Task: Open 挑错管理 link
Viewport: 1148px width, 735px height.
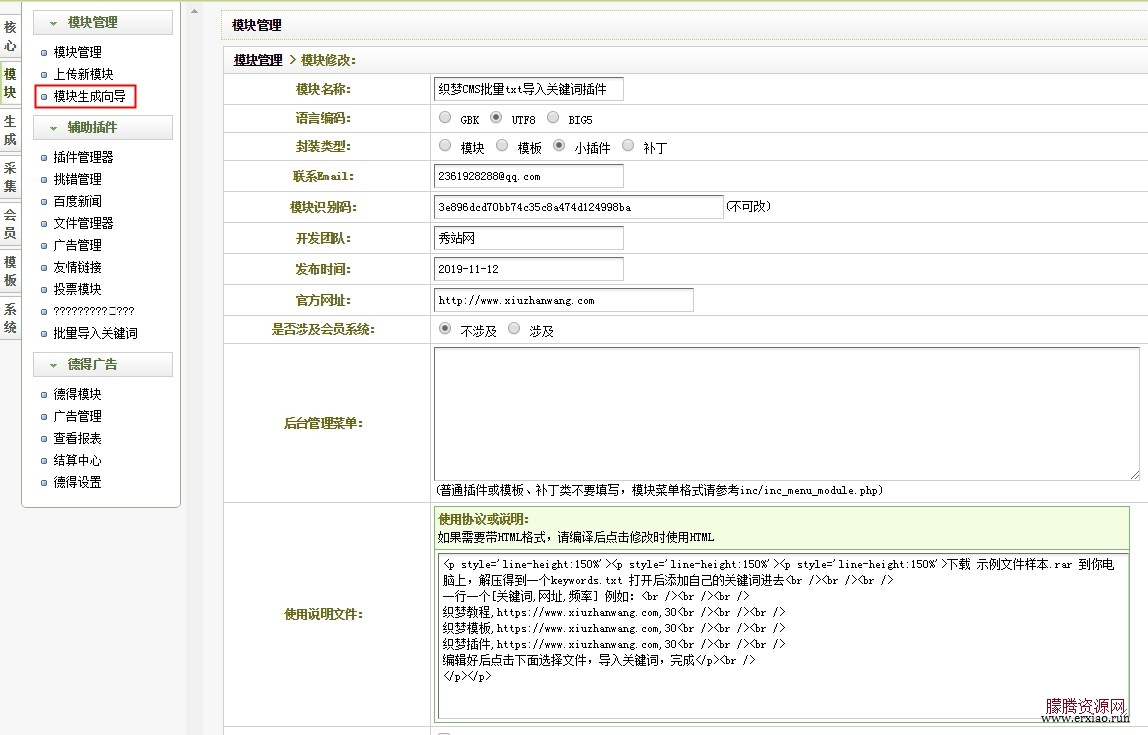Action: [x=78, y=179]
